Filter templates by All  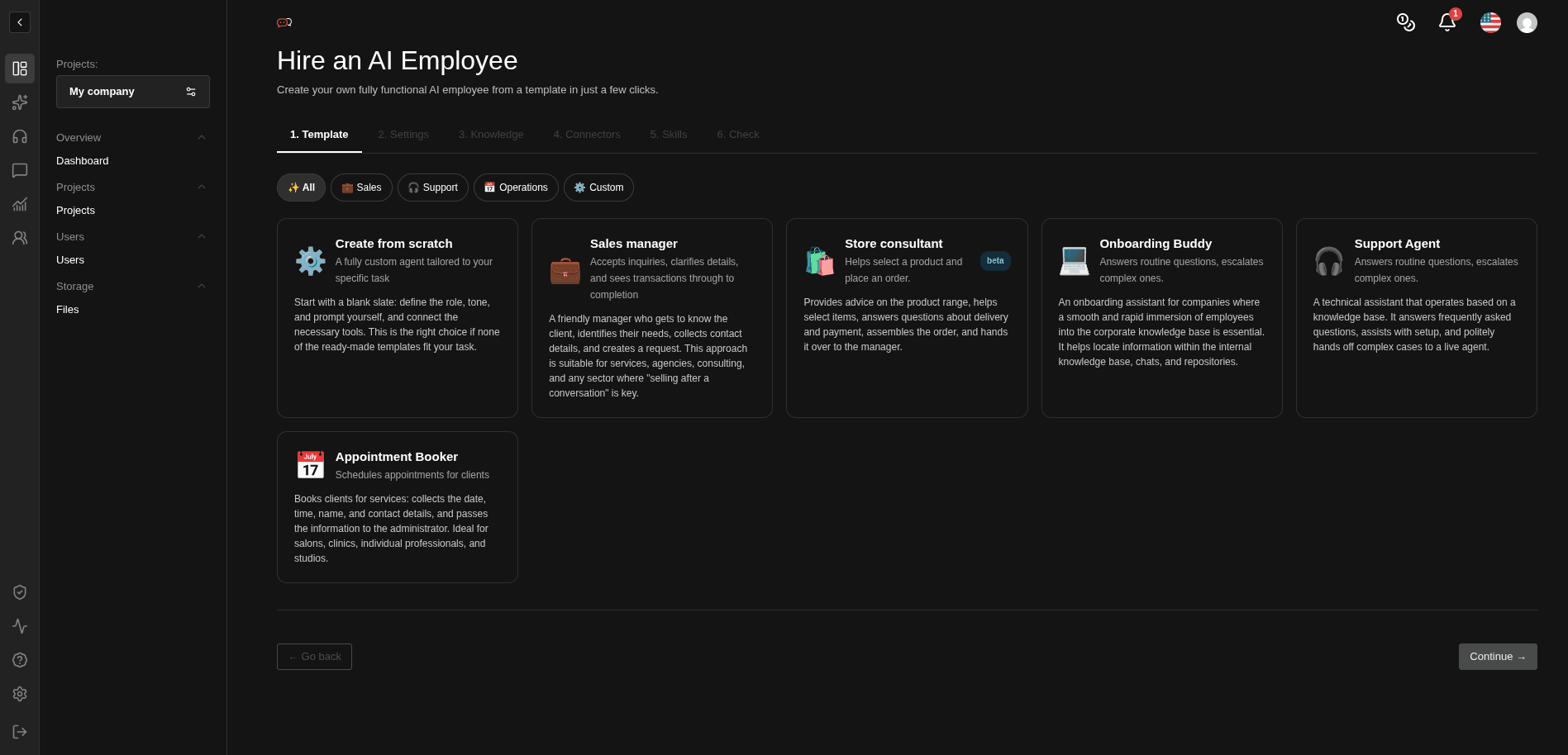click(301, 188)
